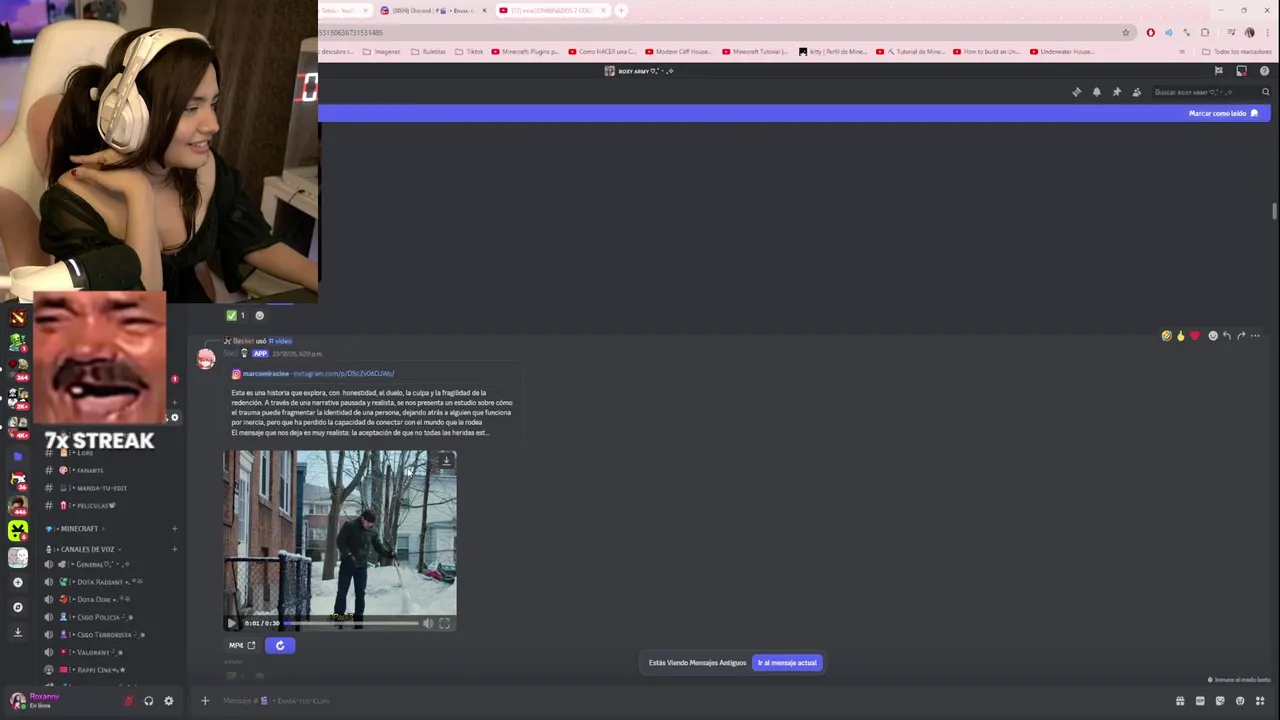Download the video using the corner arrow

pyautogui.click(x=446, y=460)
